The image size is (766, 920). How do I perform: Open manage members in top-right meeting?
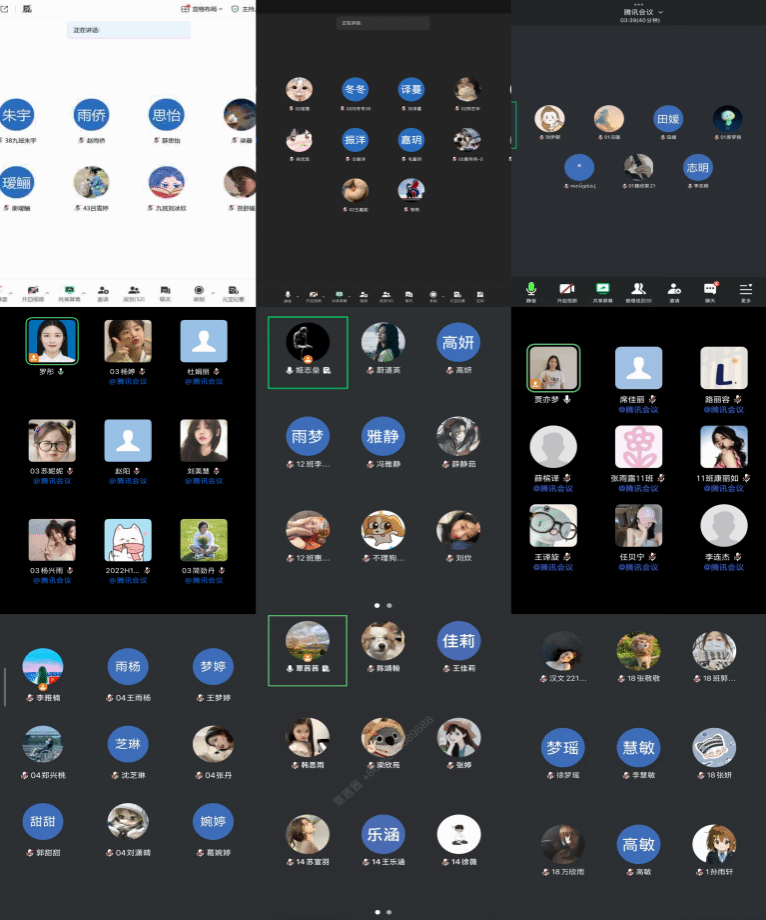coord(639,290)
